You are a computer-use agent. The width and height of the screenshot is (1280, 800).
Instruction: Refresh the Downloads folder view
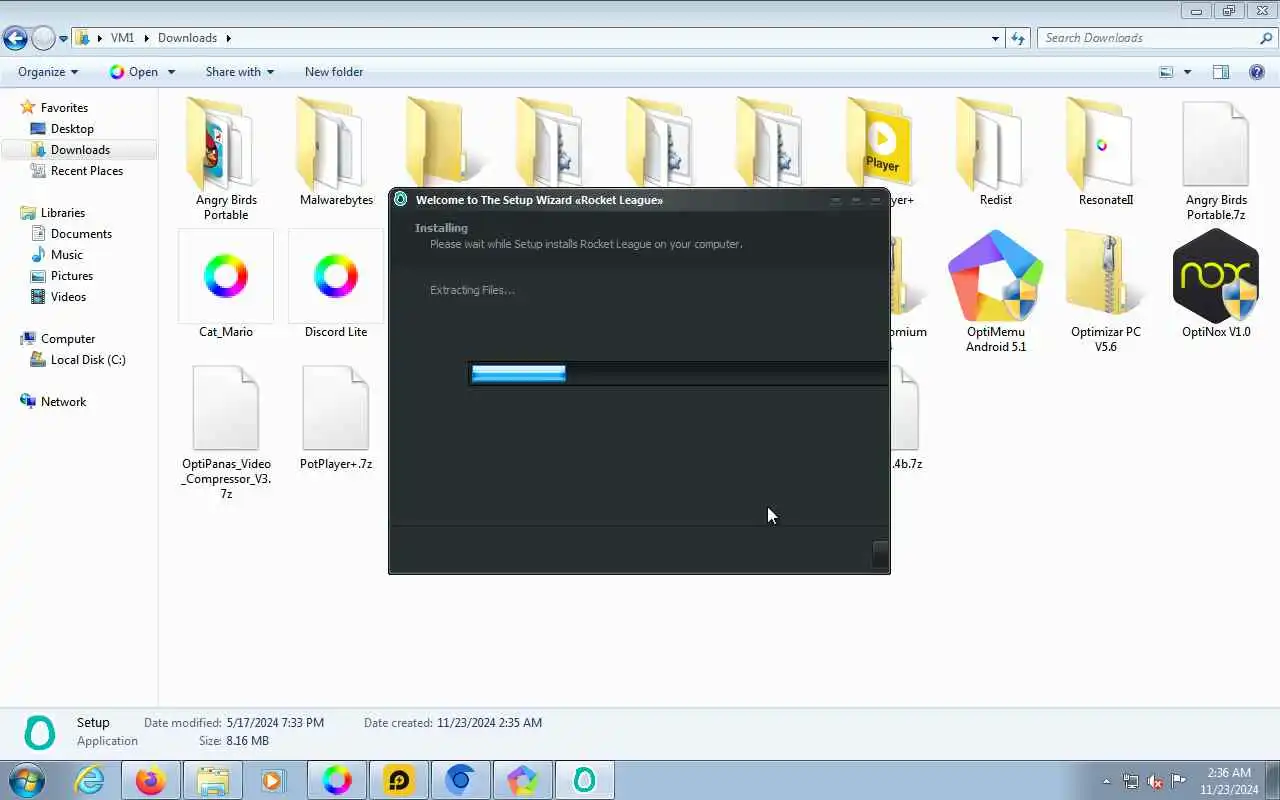coord(1018,38)
